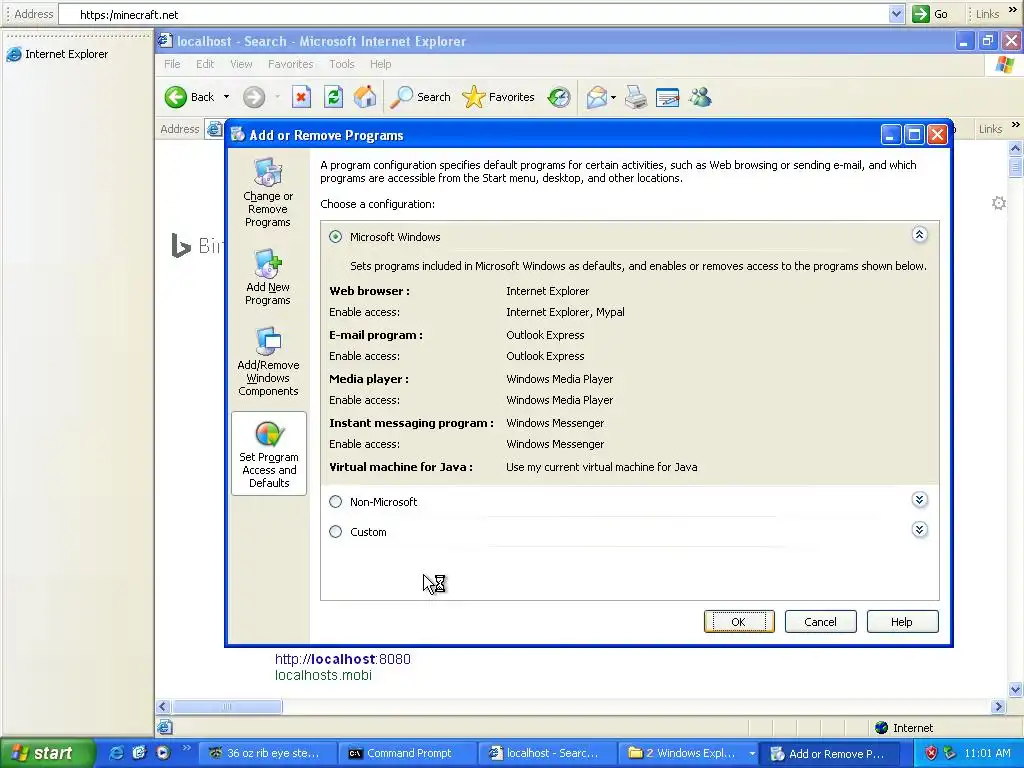Click the IE Stop icon
1024x768 pixels.
pyautogui.click(x=301, y=97)
